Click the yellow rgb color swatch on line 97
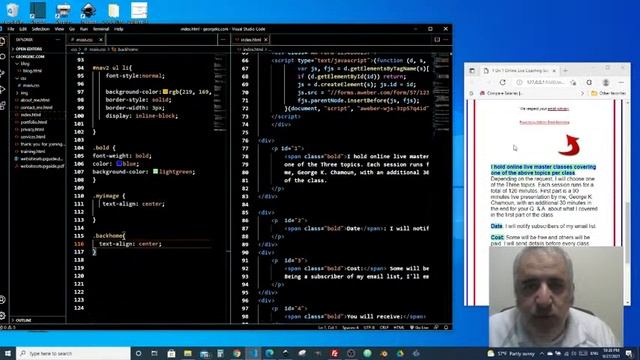The image size is (640, 360). click(165, 92)
